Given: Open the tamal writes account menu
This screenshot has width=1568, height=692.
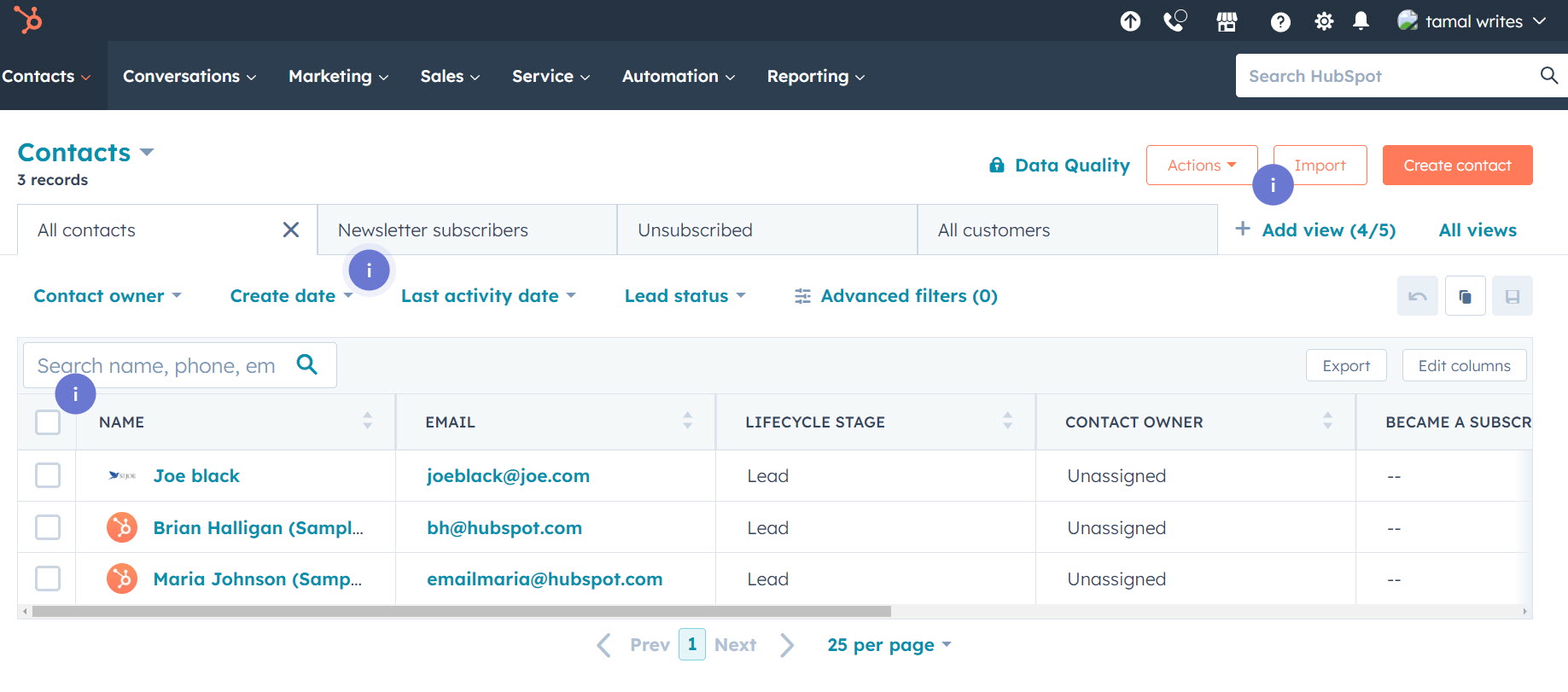Looking at the screenshot, I should (x=1472, y=21).
